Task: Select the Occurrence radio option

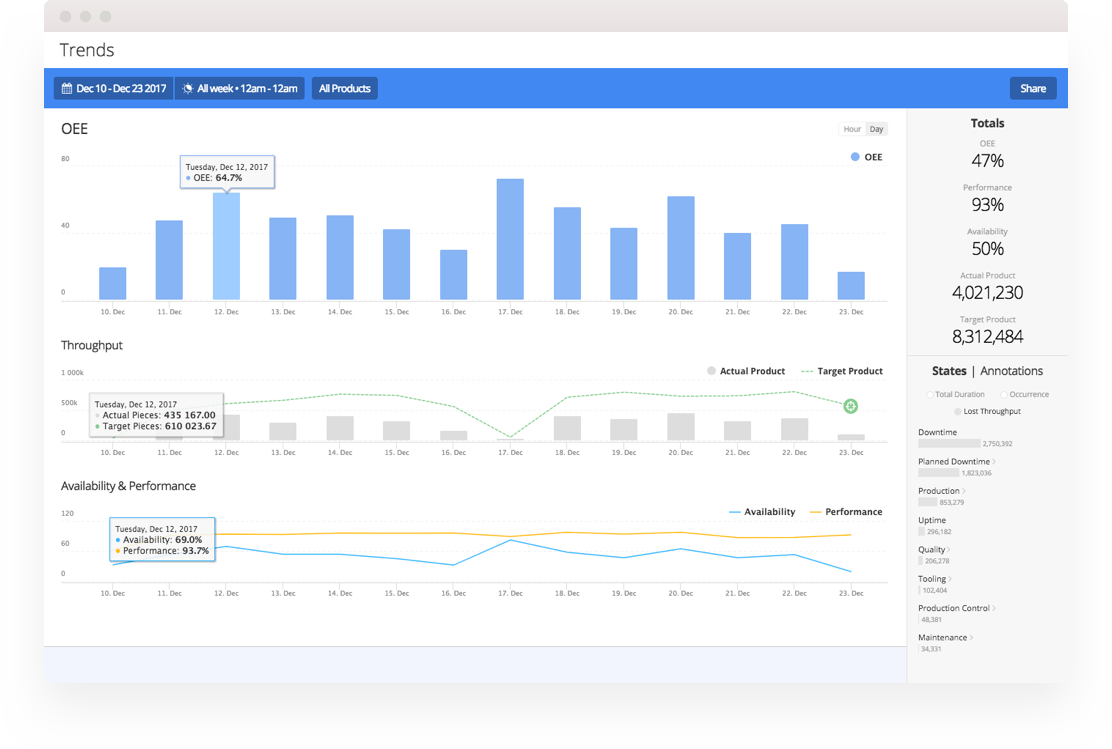Action: 1004,395
